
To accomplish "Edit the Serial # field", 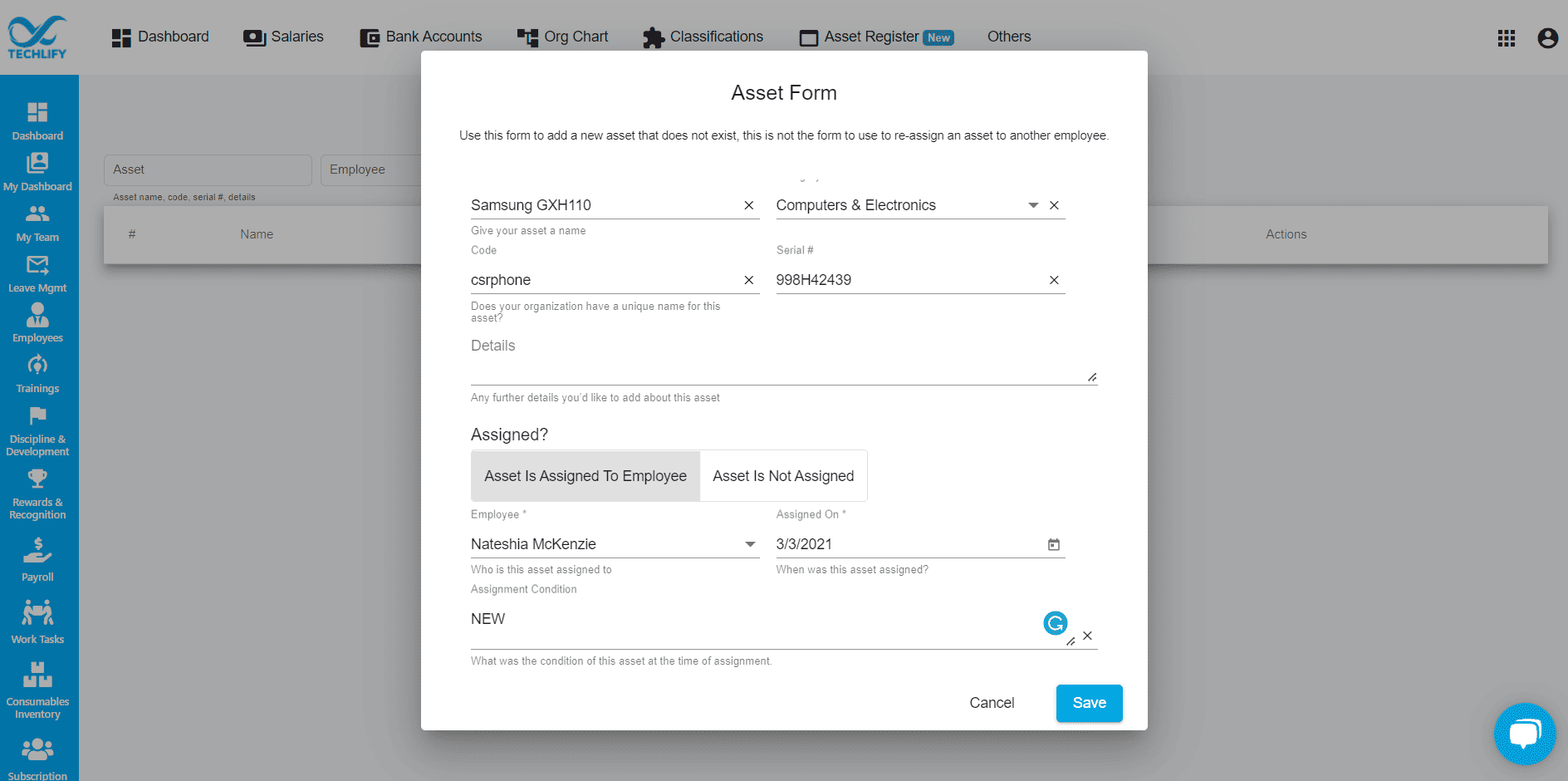I will (x=910, y=280).
